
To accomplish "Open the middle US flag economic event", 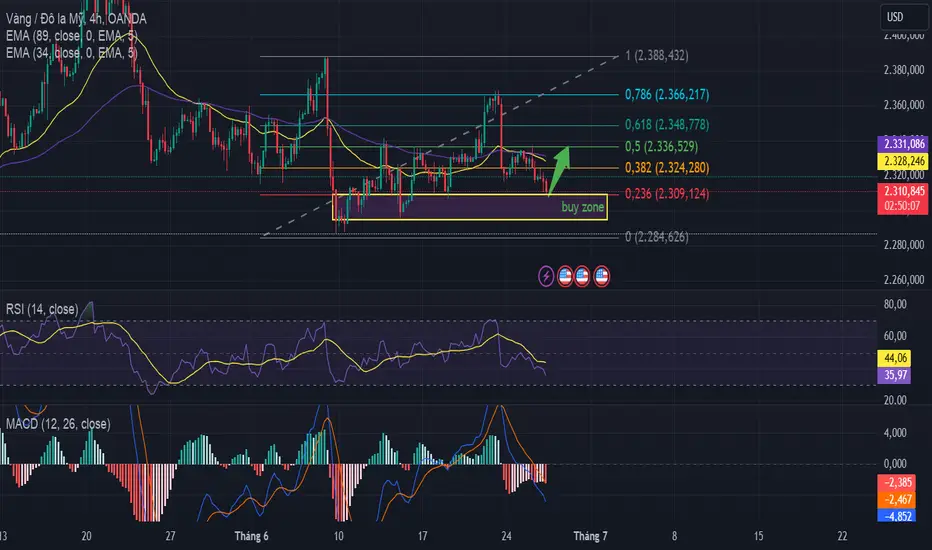I will [582, 276].
